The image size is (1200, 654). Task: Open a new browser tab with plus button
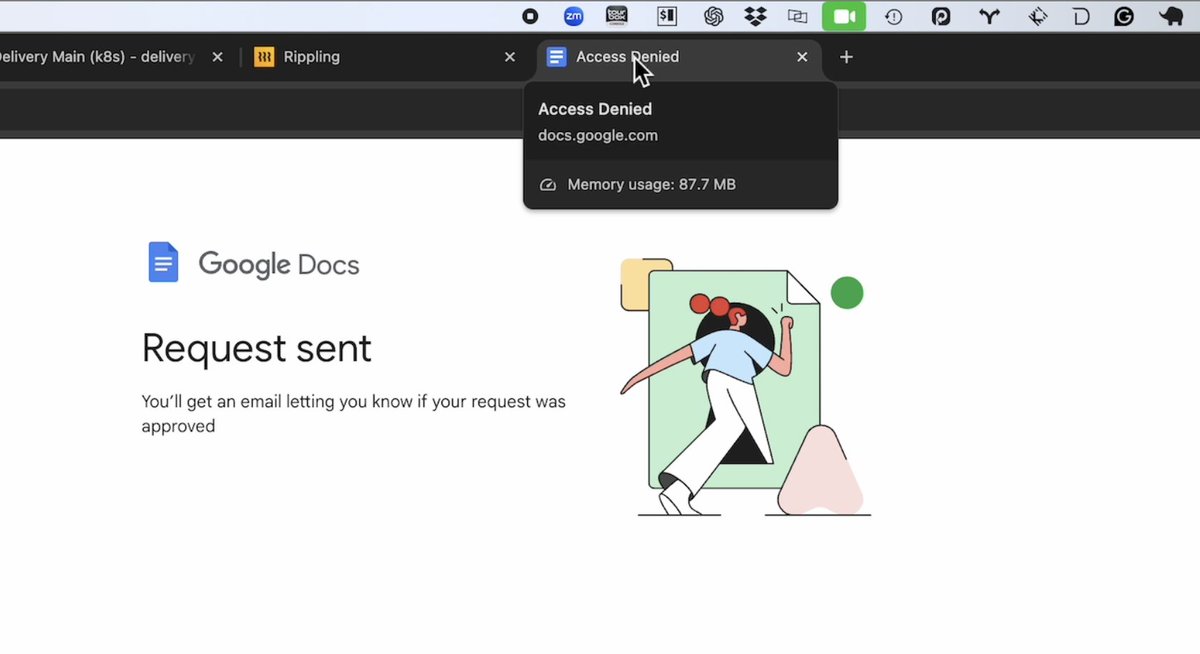tap(846, 57)
